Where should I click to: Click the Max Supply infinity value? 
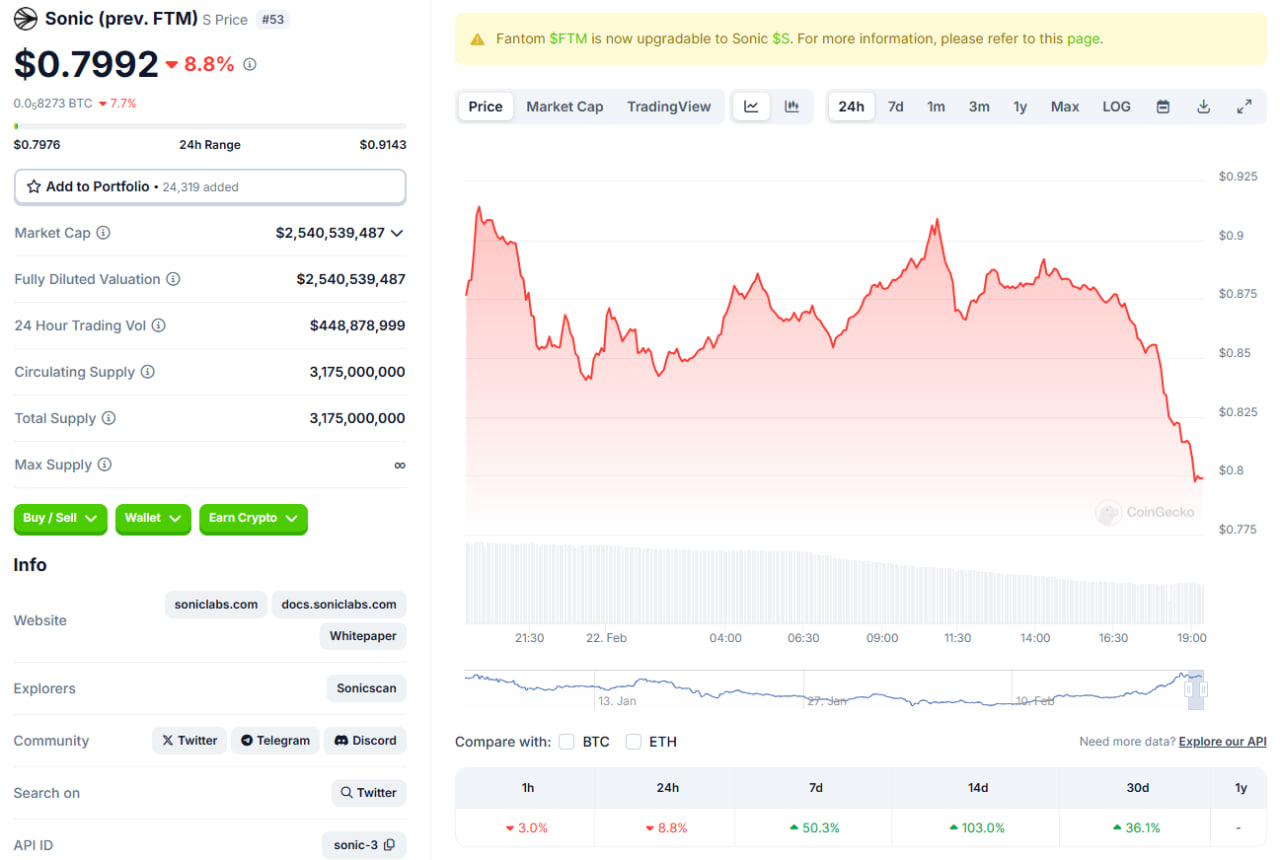click(x=400, y=465)
